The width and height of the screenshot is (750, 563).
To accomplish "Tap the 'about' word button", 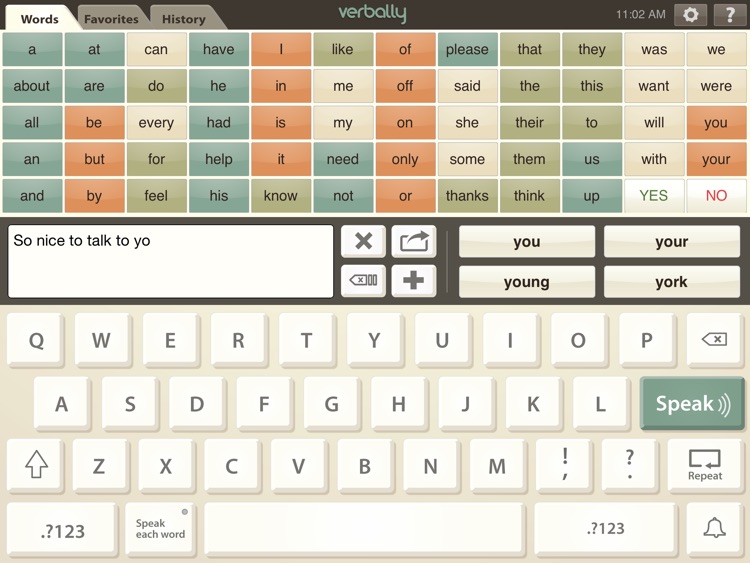I will pos(32,86).
